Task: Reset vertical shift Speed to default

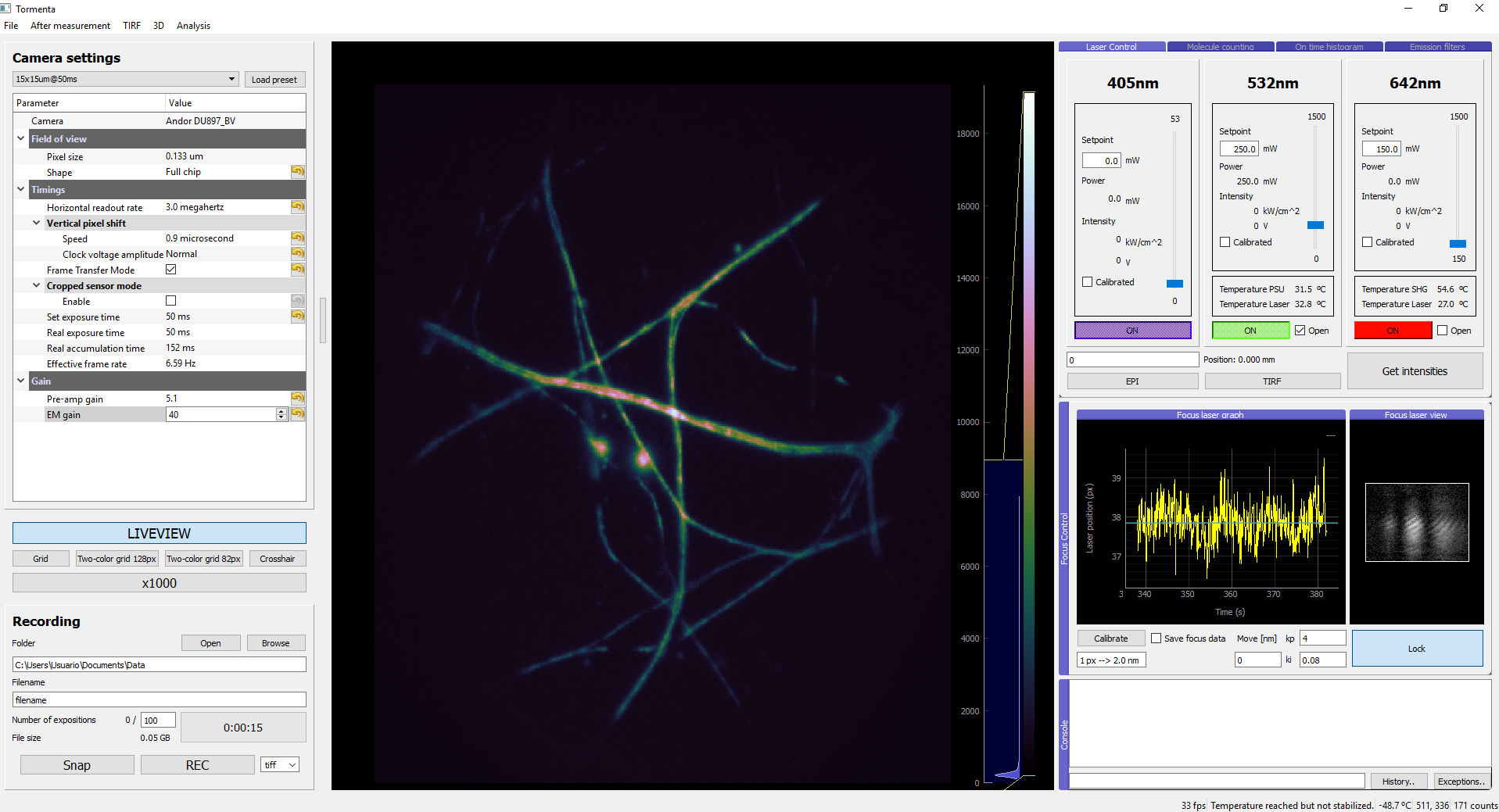Action: (298, 238)
